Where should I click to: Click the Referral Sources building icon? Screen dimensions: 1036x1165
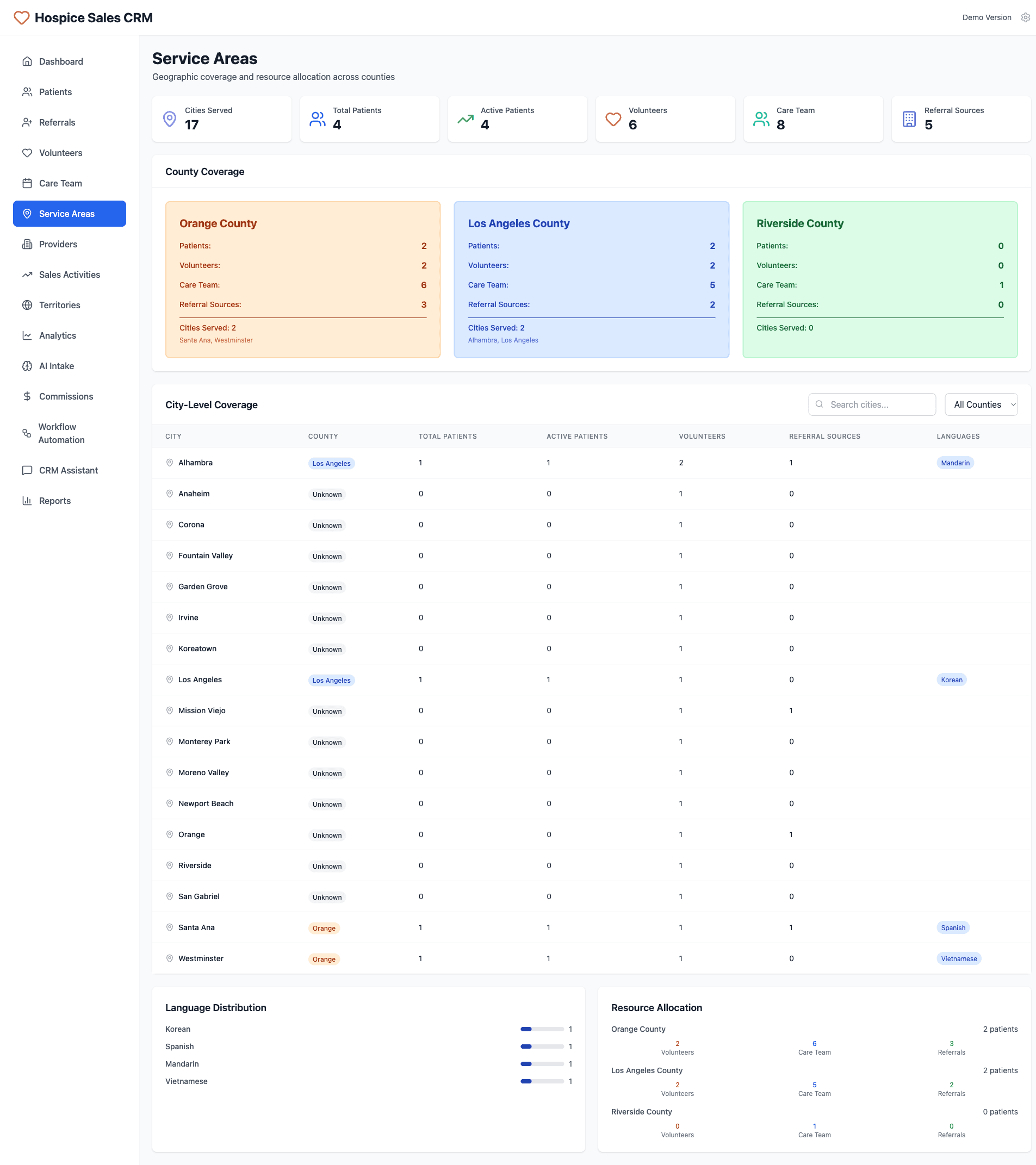pyautogui.click(x=909, y=119)
